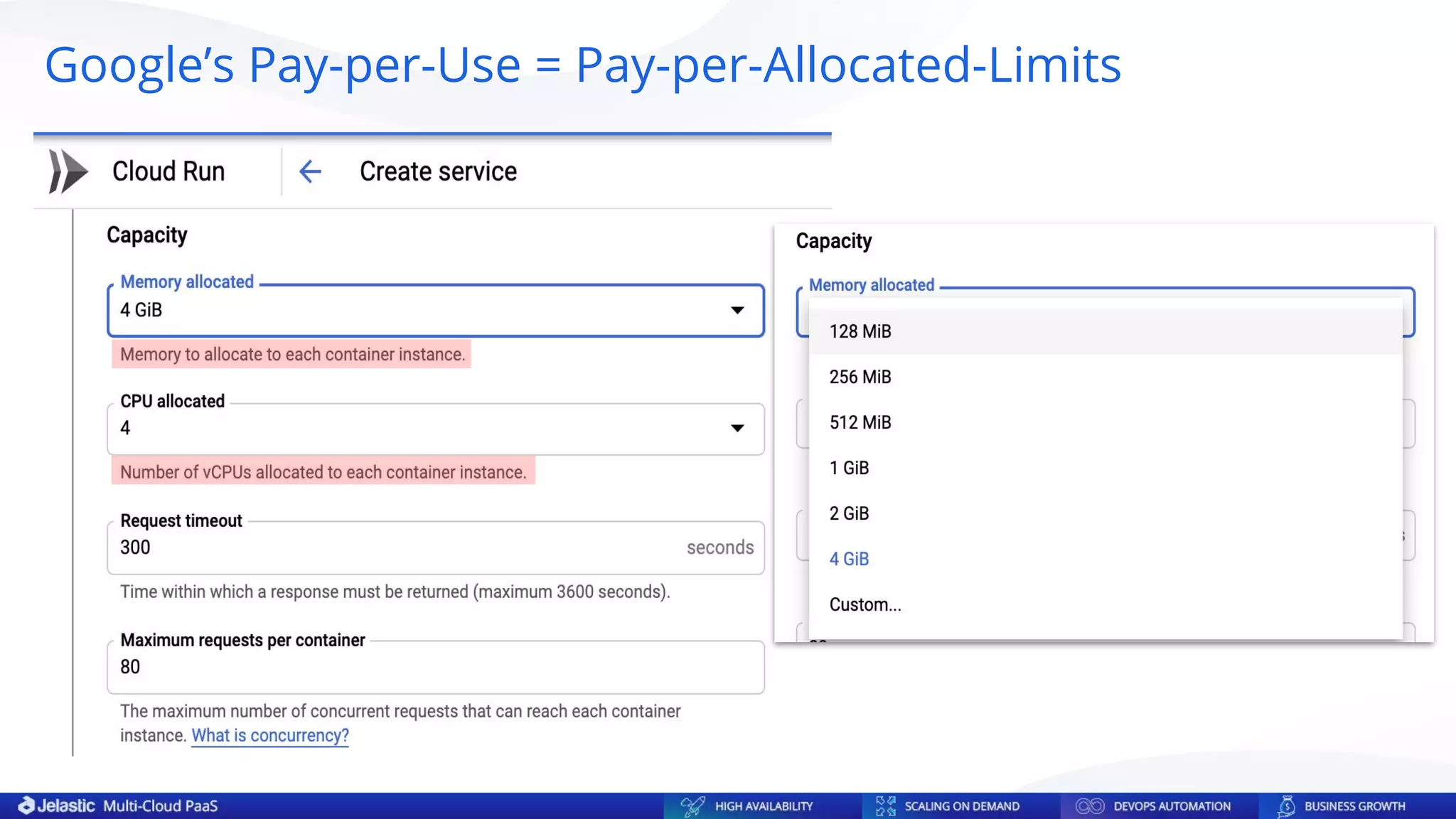This screenshot has height=819, width=1456.
Task: Open the Memory allocated 4 GiB dropdown
Action: click(x=435, y=311)
